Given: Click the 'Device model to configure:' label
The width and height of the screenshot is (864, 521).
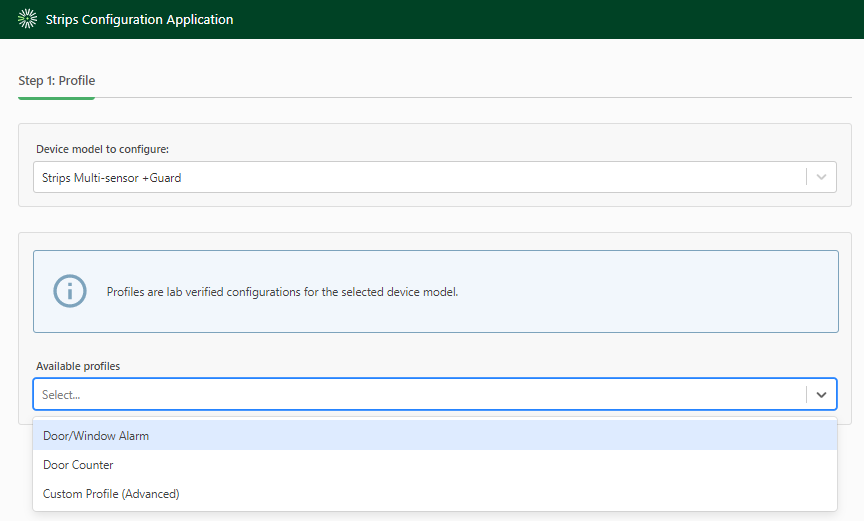Looking at the screenshot, I should (x=102, y=149).
